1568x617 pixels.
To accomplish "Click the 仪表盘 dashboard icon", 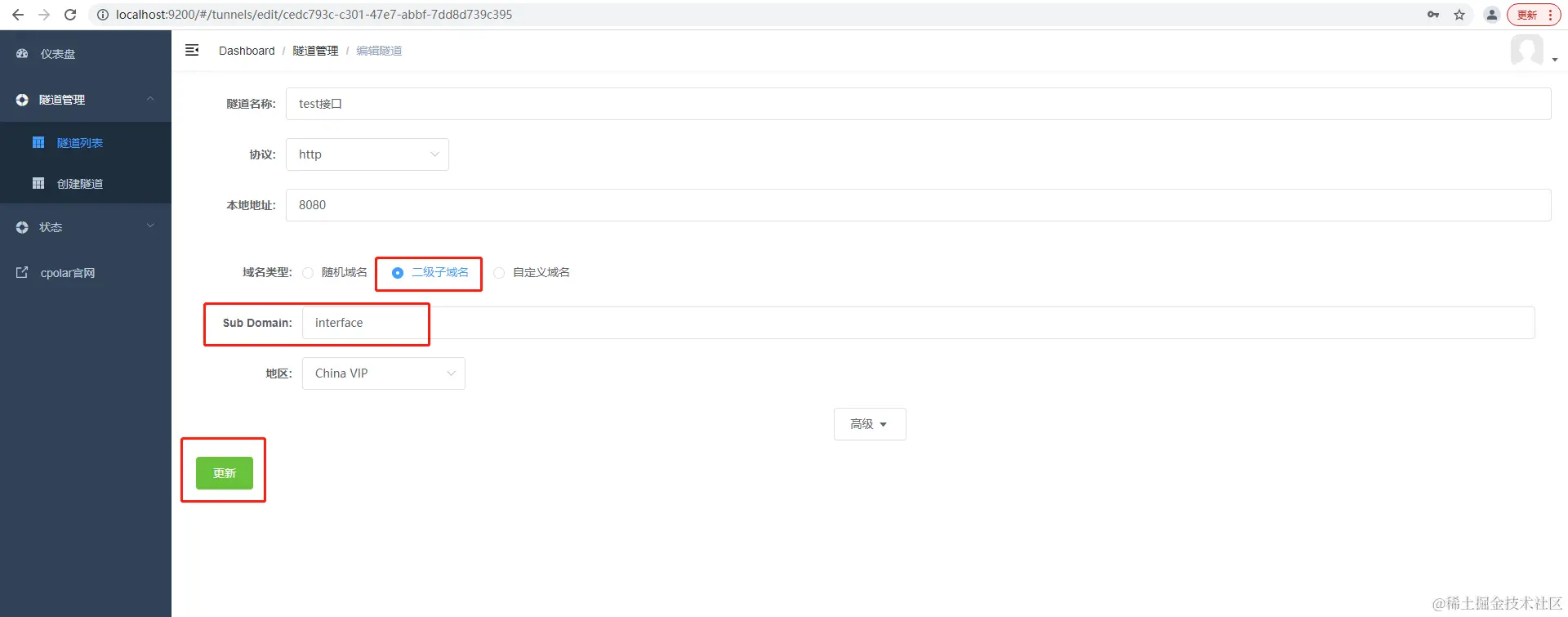I will coord(22,53).
